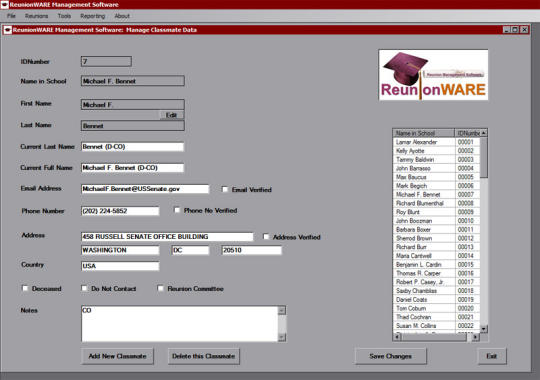Image resolution: width=540 pixels, height=380 pixels.
Task: Minimize the Manage Classmate Data window
Action: click(506, 30)
